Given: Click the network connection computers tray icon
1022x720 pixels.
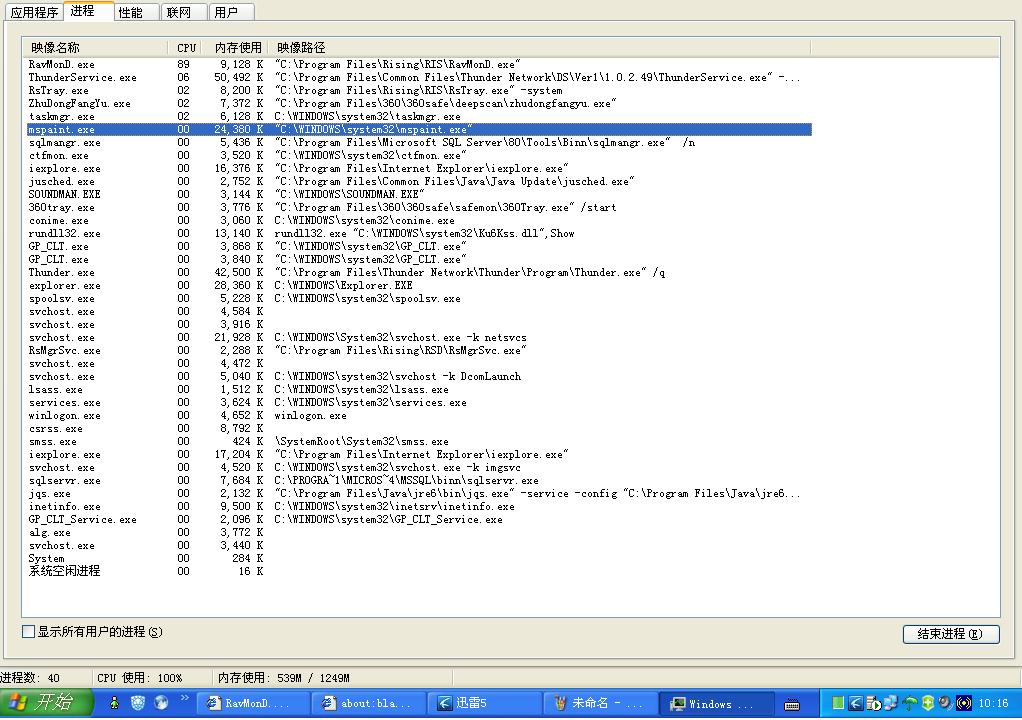Looking at the screenshot, I should pyautogui.click(x=891, y=702).
